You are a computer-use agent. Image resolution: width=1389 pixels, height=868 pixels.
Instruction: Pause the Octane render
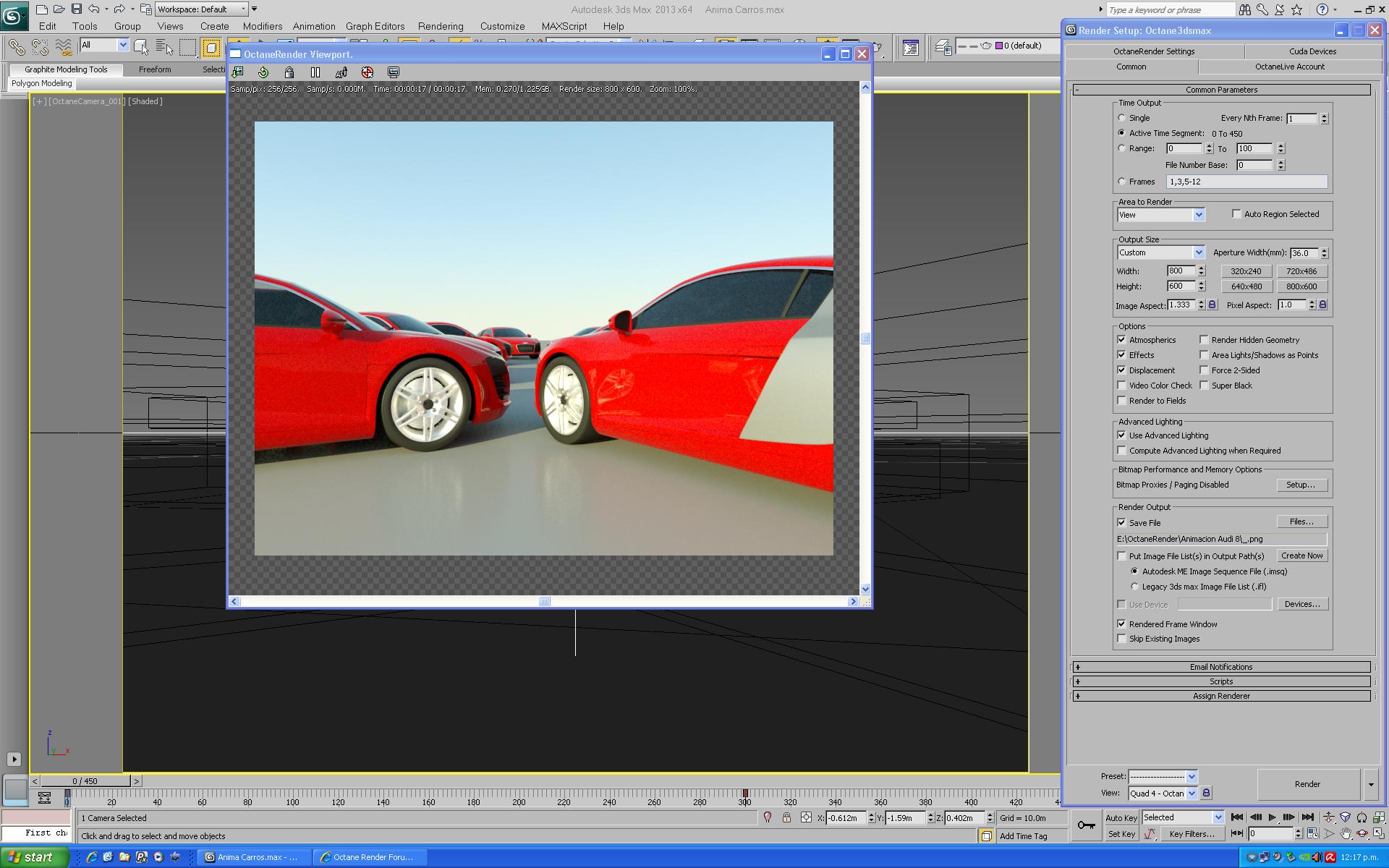[x=315, y=72]
